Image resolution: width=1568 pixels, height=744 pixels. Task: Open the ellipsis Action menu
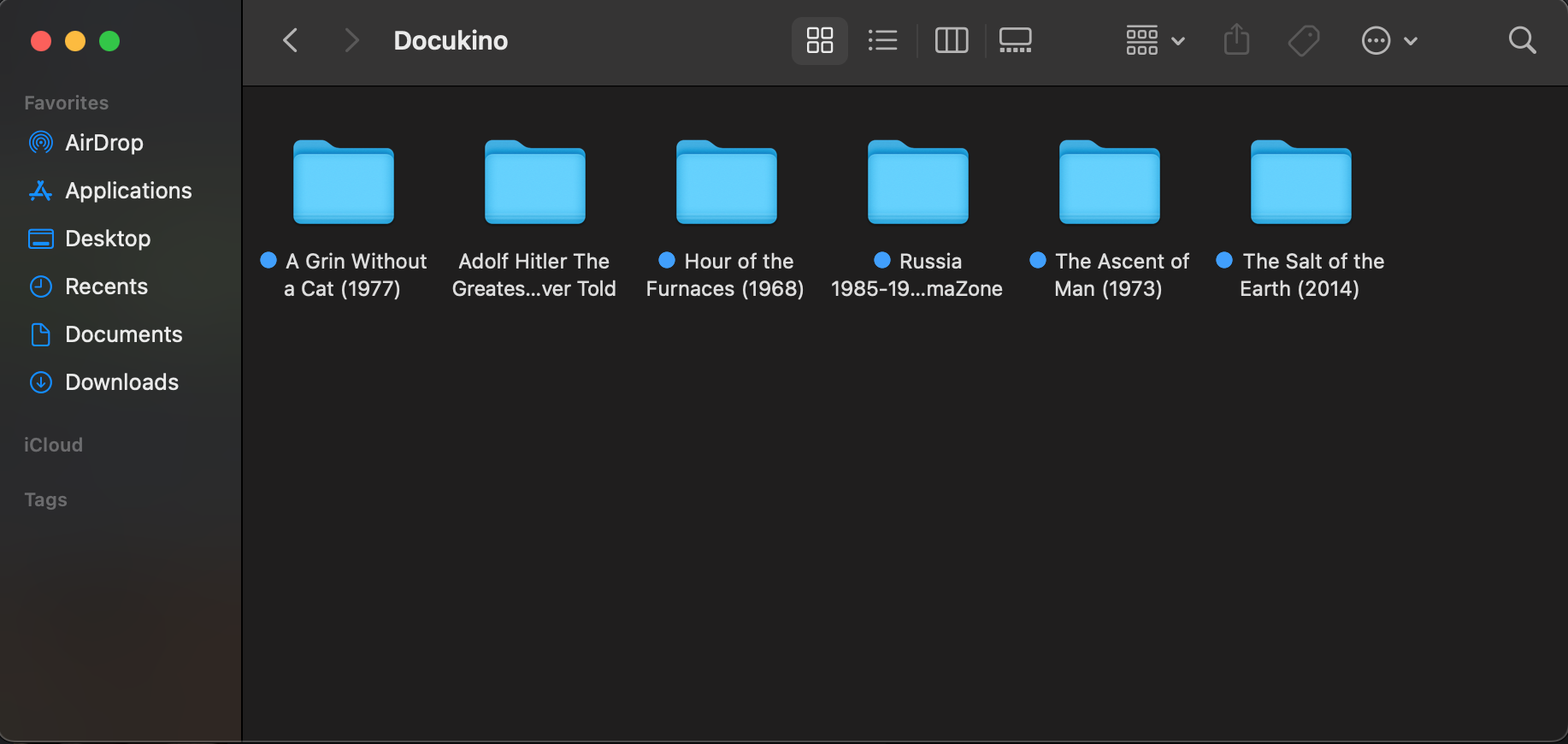point(1389,40)
